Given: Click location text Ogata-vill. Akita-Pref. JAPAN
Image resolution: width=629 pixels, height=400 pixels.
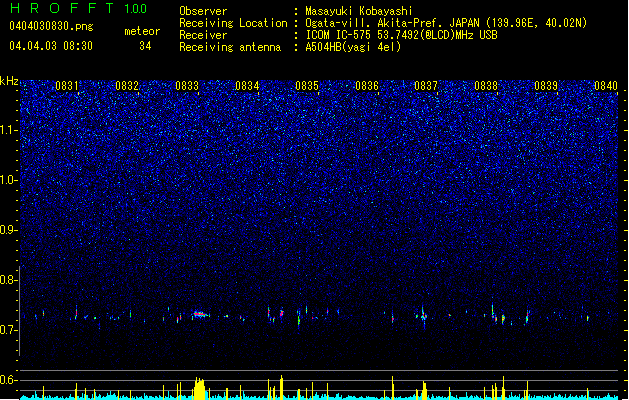Looking at the screenshot, I should (x=393, y=23).
